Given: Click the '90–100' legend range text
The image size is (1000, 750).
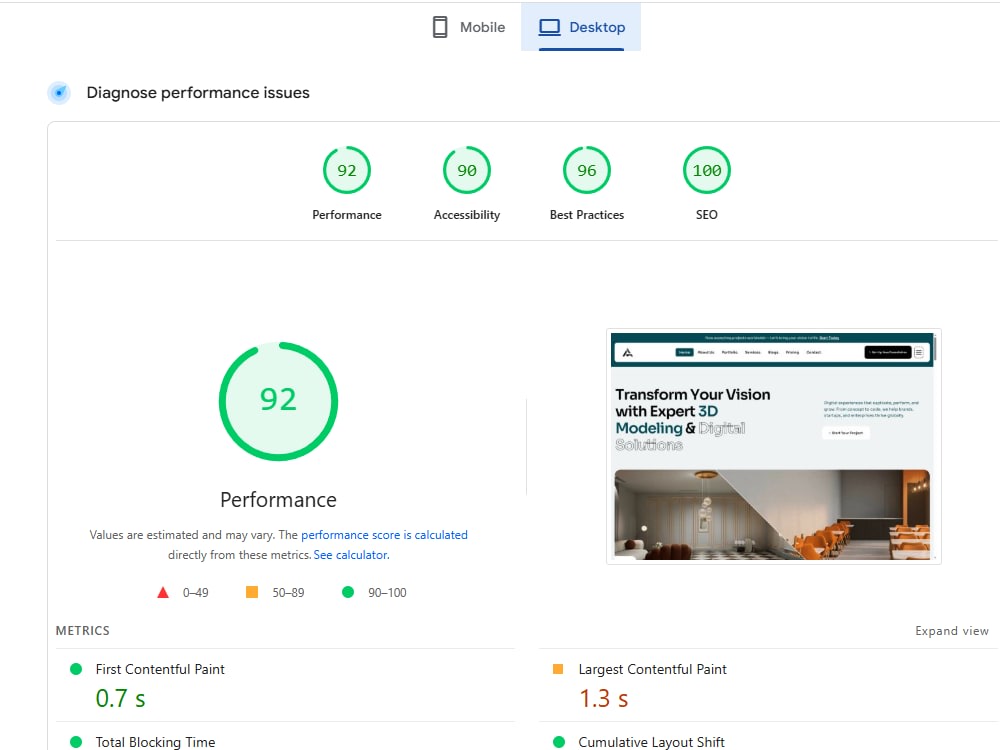Looking at the screenshot, I should click(x=387, y=592).
